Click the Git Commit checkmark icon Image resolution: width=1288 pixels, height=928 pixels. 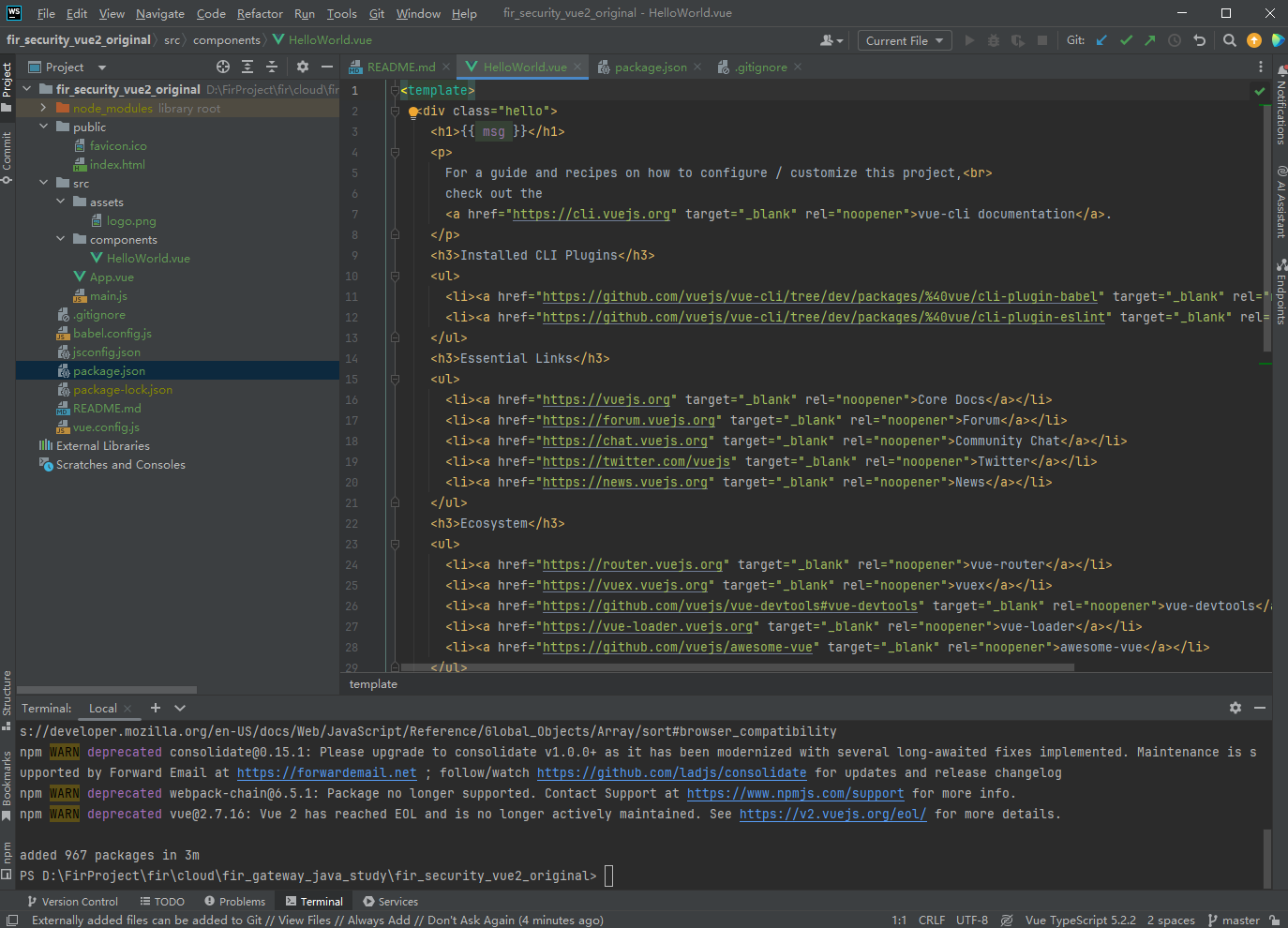1126,40
